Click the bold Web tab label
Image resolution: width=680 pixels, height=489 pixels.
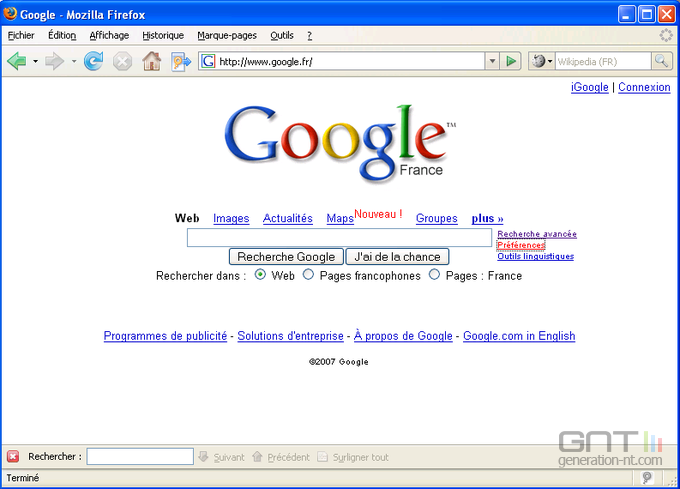tap(187, 218)
